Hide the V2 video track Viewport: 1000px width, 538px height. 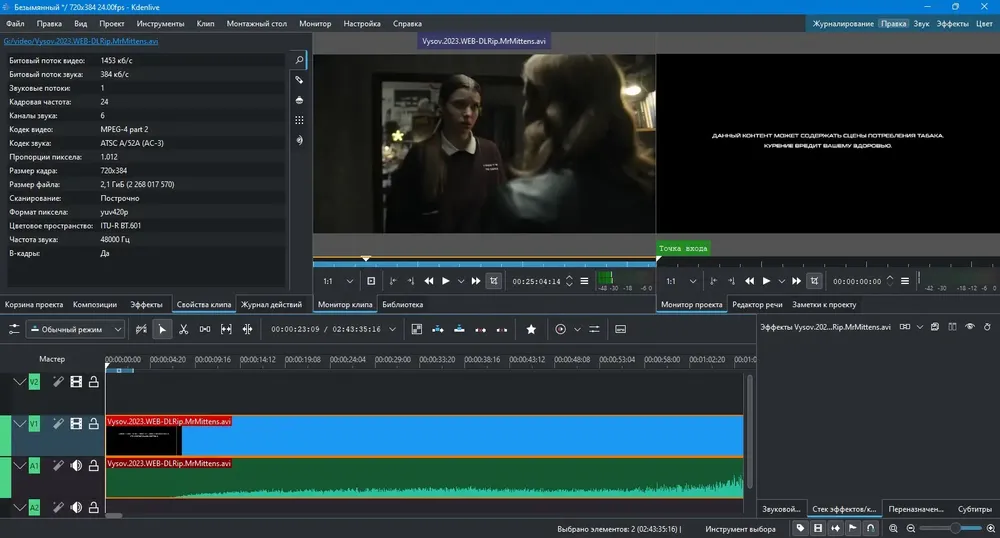76,381
